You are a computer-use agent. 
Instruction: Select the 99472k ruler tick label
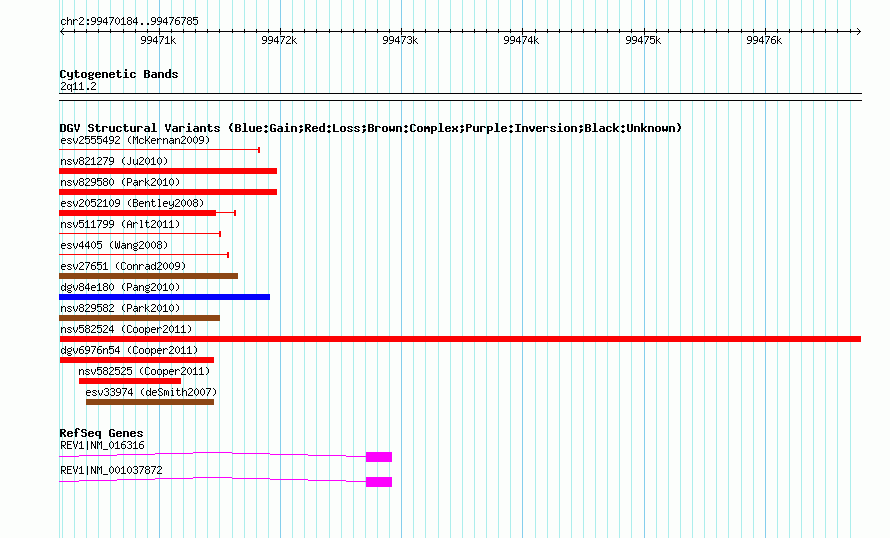coord(279,40)
